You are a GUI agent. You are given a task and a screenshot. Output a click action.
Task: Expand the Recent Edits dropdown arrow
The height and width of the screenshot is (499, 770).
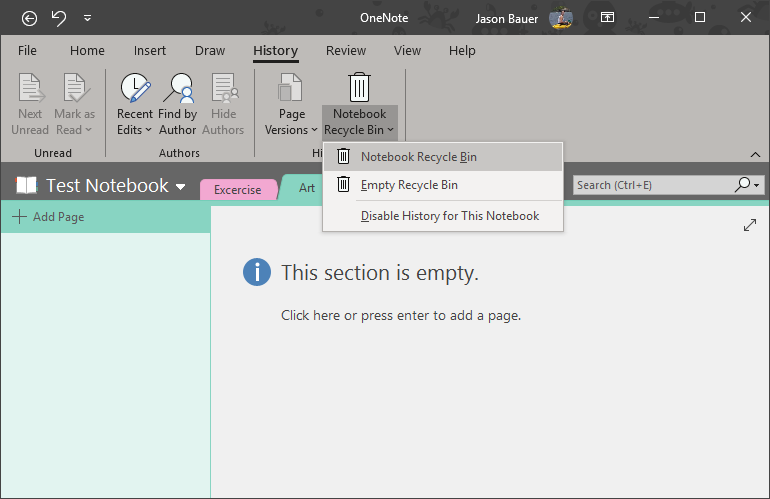(x=148, y=130)
